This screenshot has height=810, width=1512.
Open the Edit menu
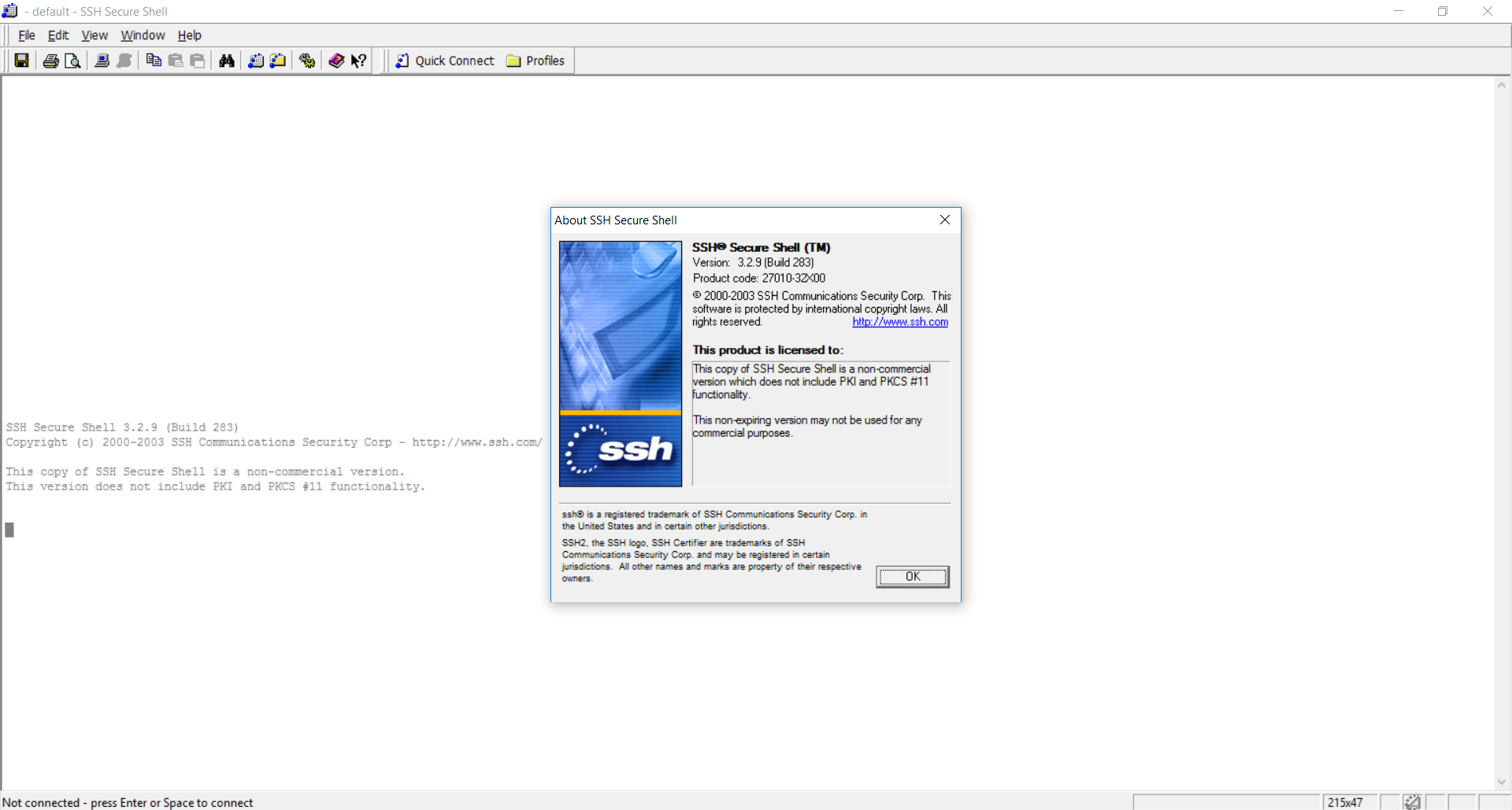[58, 35]
